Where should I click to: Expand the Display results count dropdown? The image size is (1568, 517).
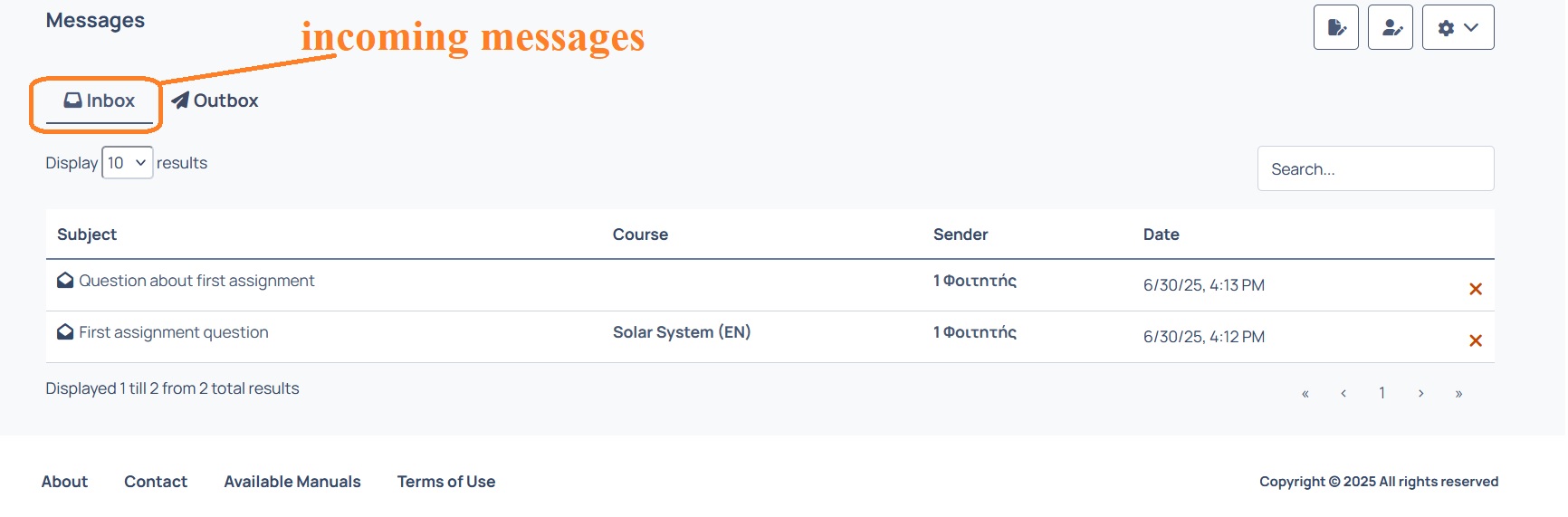pyautogui.click(x=127, y=163)
